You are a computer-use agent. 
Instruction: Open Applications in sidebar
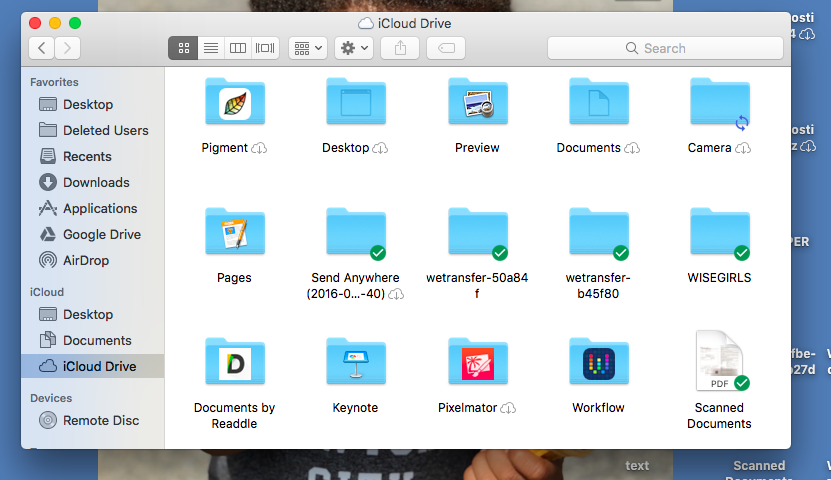coord(93,208)
